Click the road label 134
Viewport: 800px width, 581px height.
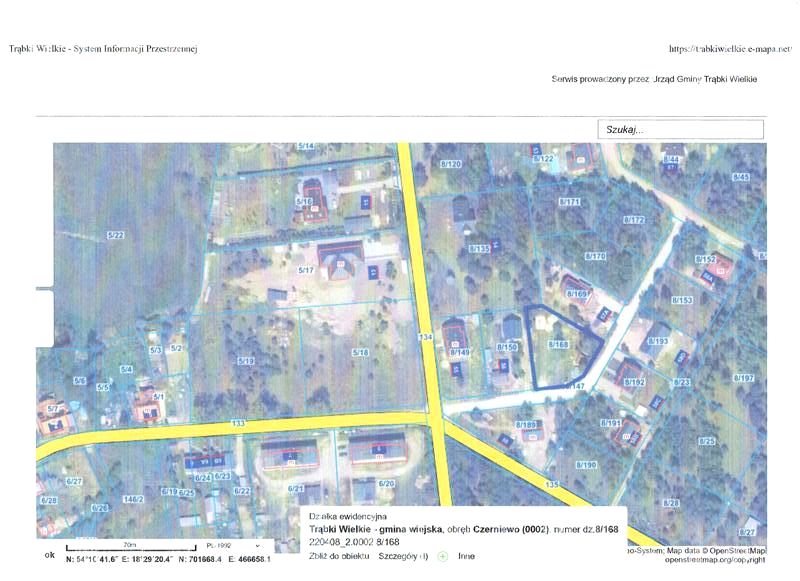point(425,339)
